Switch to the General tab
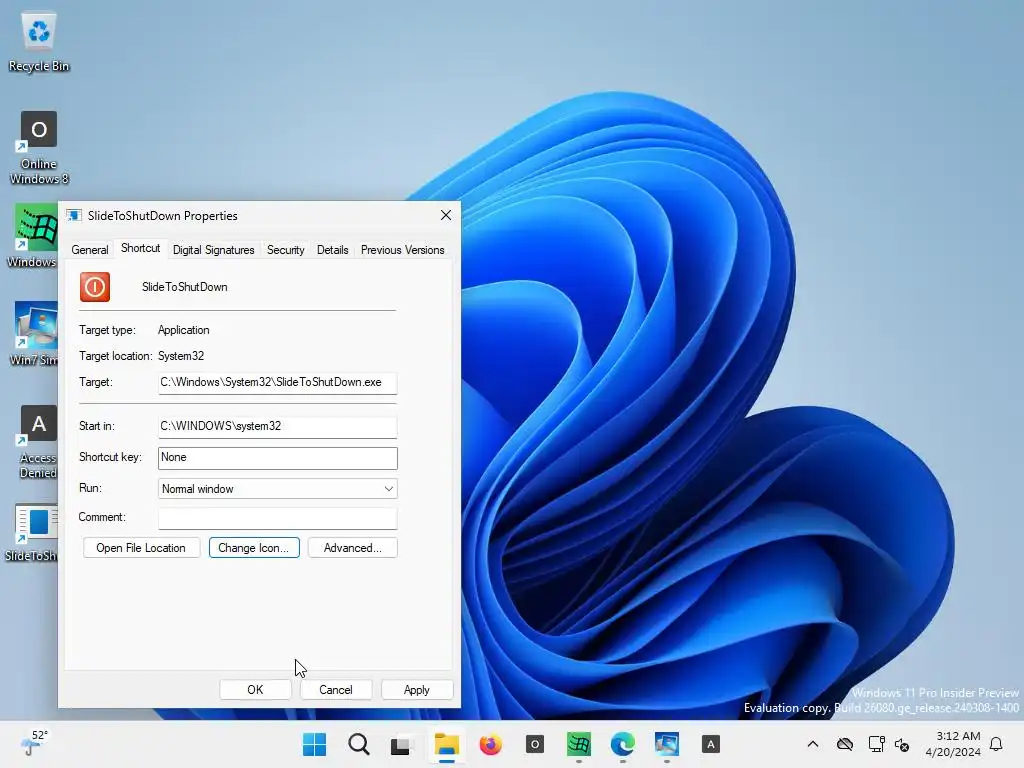 (90, 249)
